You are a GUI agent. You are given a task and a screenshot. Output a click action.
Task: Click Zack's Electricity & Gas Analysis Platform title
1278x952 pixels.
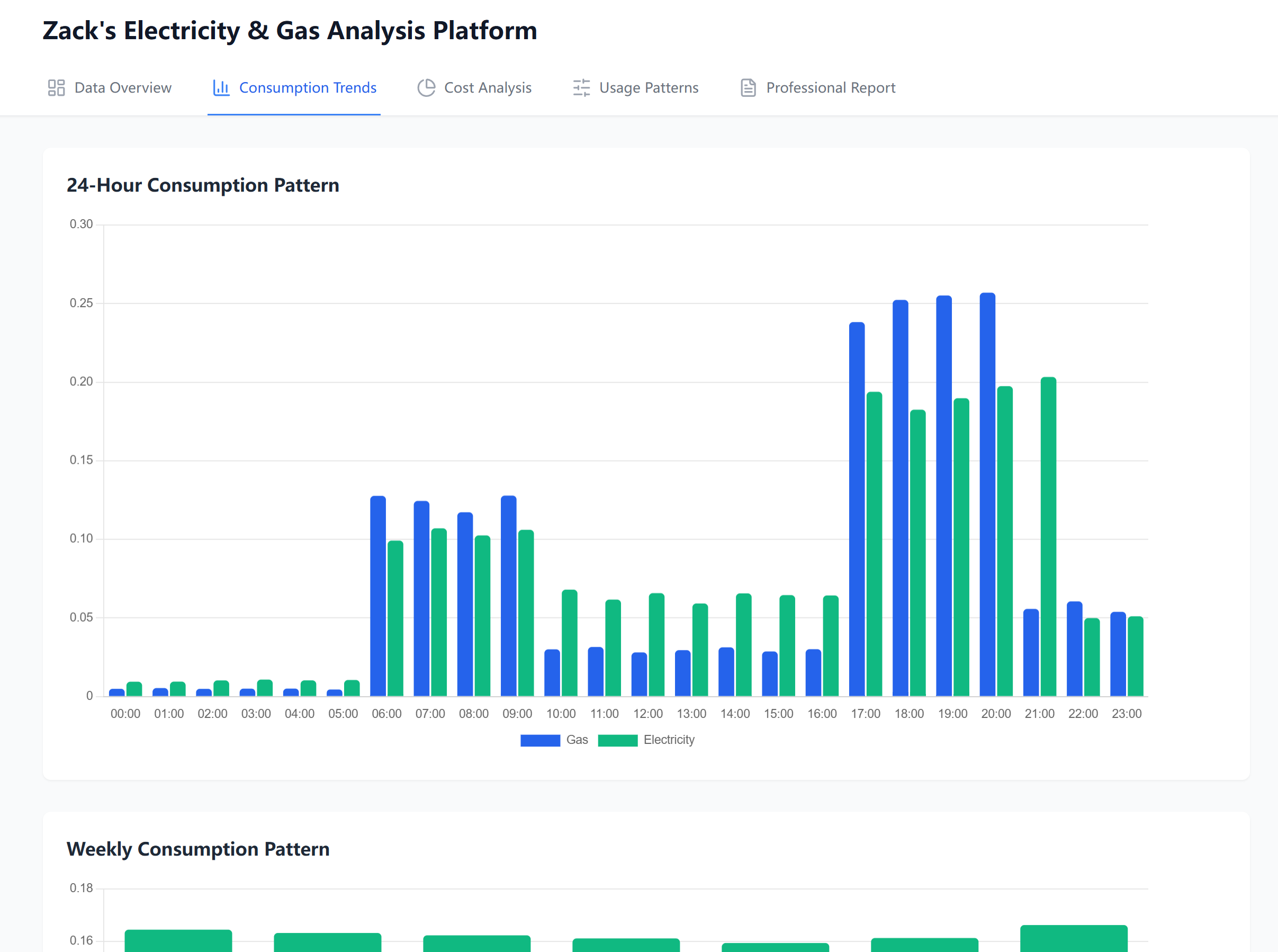click(290, 31)
